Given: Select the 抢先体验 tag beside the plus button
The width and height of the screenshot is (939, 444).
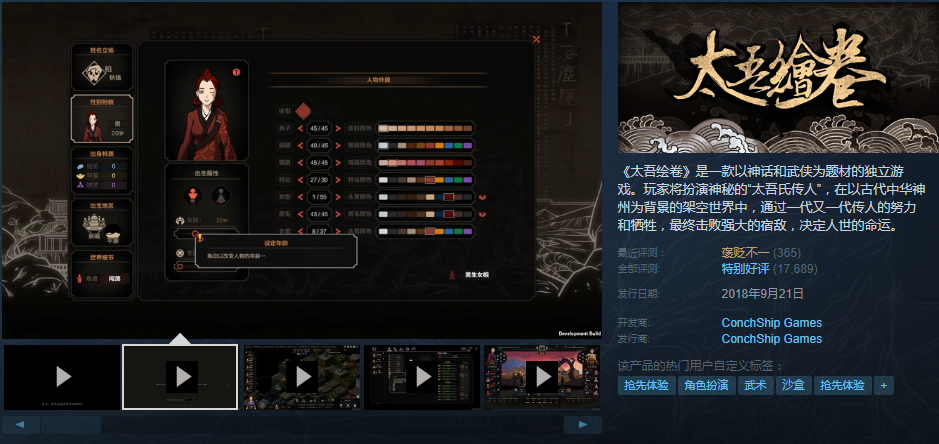Looking at the screenshot, I should coord(842,385).
